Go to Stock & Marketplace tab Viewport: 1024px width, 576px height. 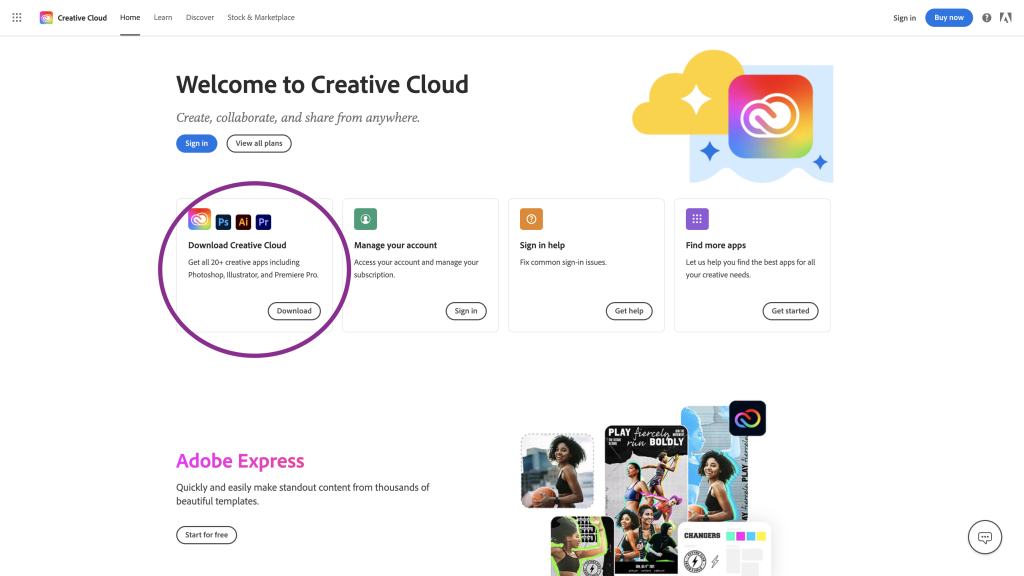click(x=261, y=17)
